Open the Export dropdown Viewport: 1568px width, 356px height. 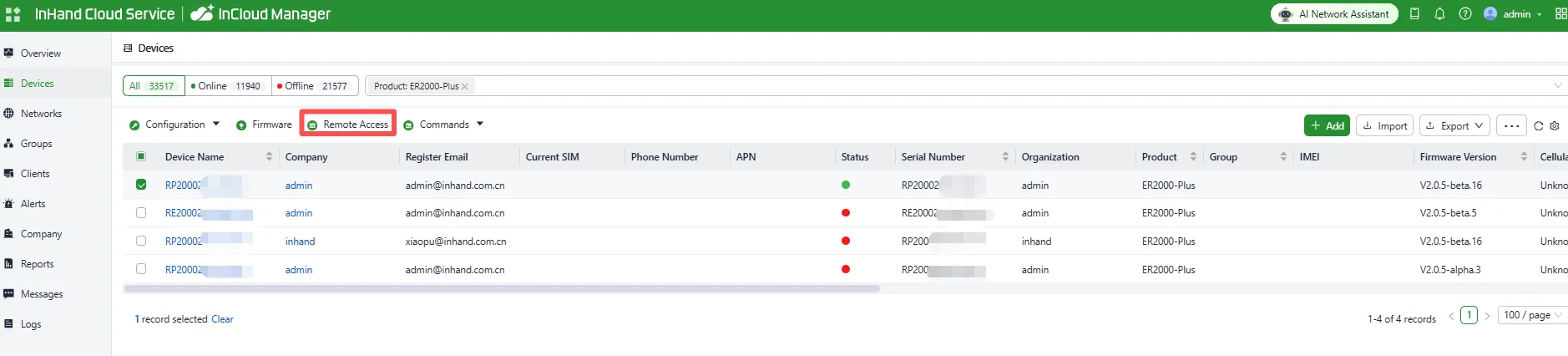(x=1454, y=125)
